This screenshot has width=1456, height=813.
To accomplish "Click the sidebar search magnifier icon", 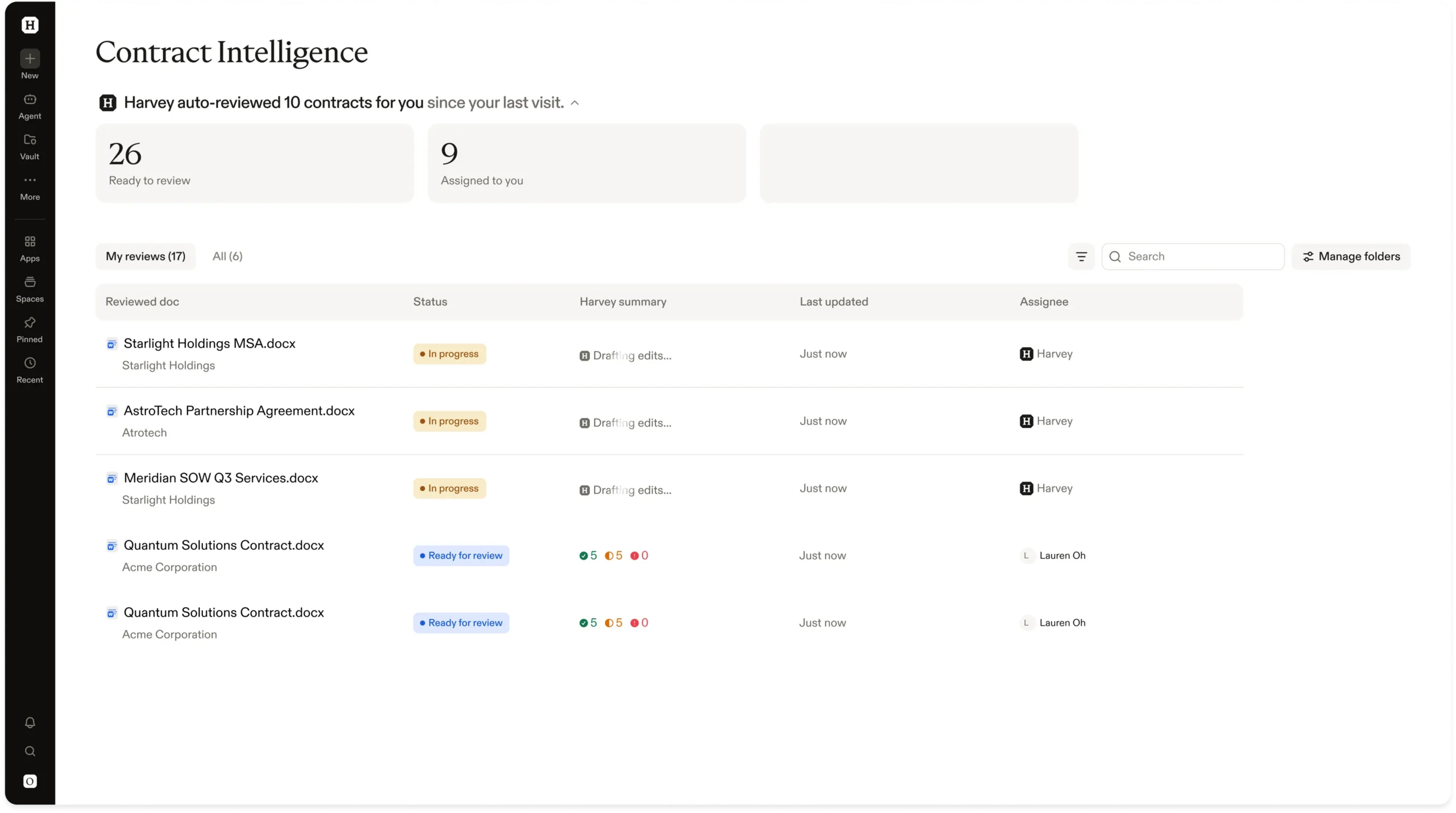I will pos(30,752).
